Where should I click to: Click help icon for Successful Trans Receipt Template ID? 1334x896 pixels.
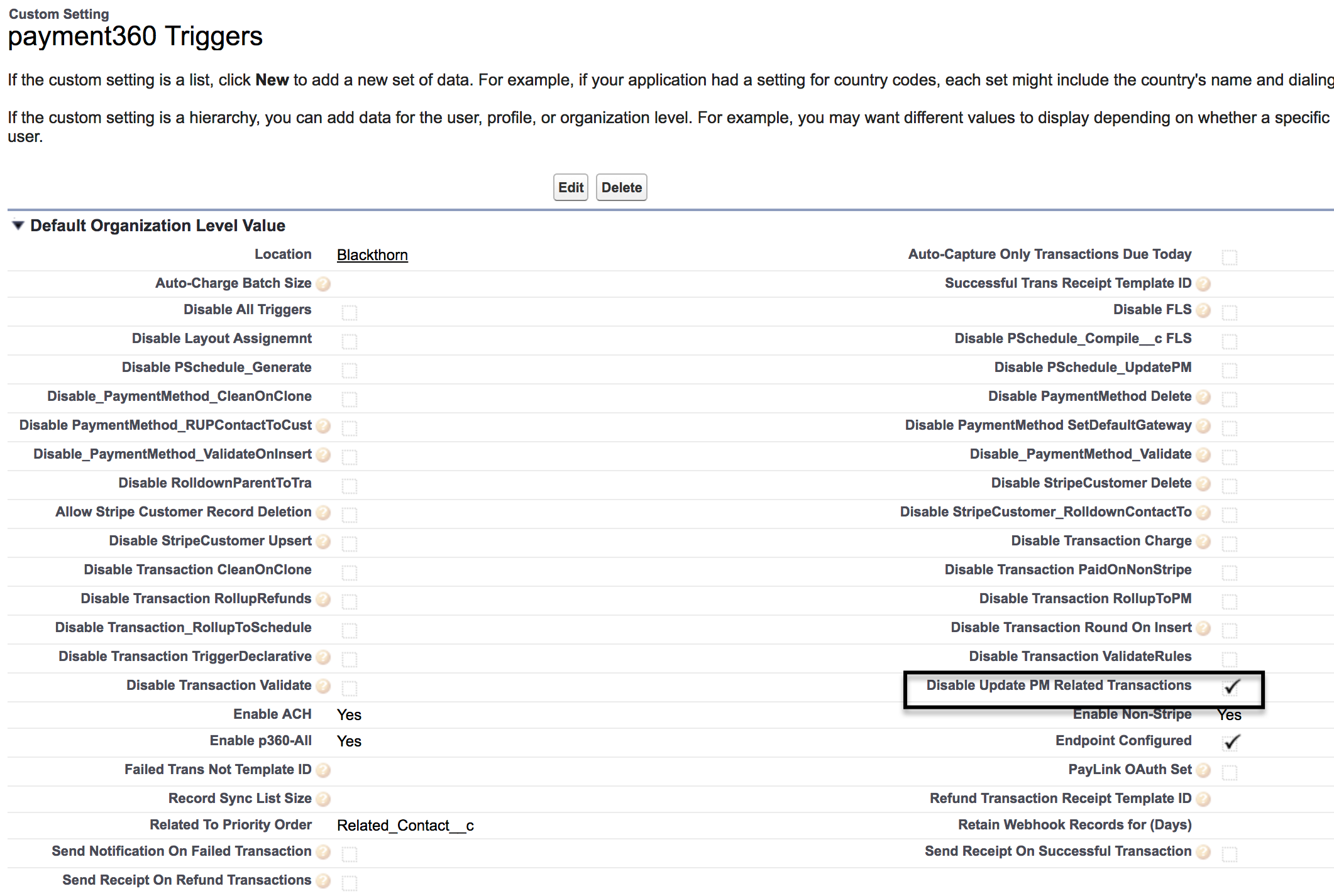(1203, 284)
